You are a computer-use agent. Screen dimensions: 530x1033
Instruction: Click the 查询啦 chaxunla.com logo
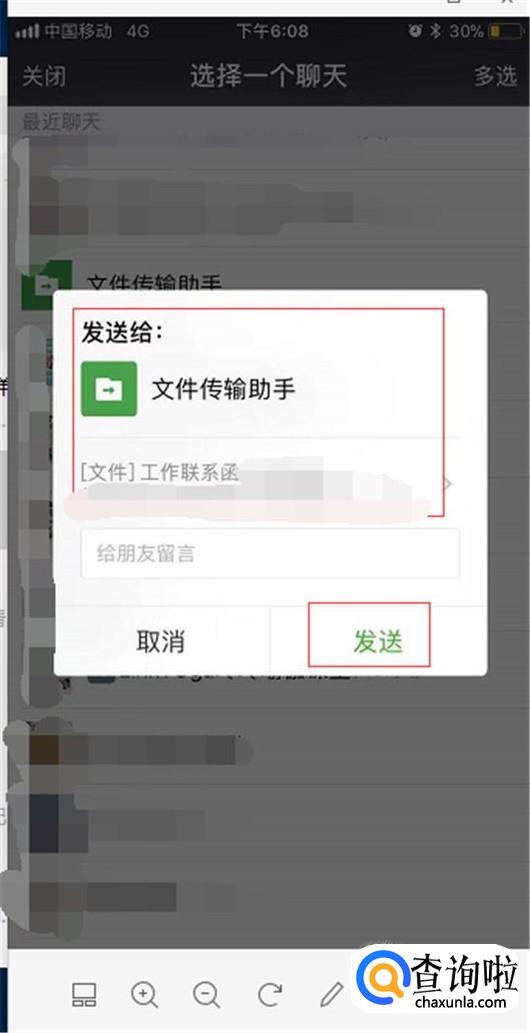tap(436, 982)
